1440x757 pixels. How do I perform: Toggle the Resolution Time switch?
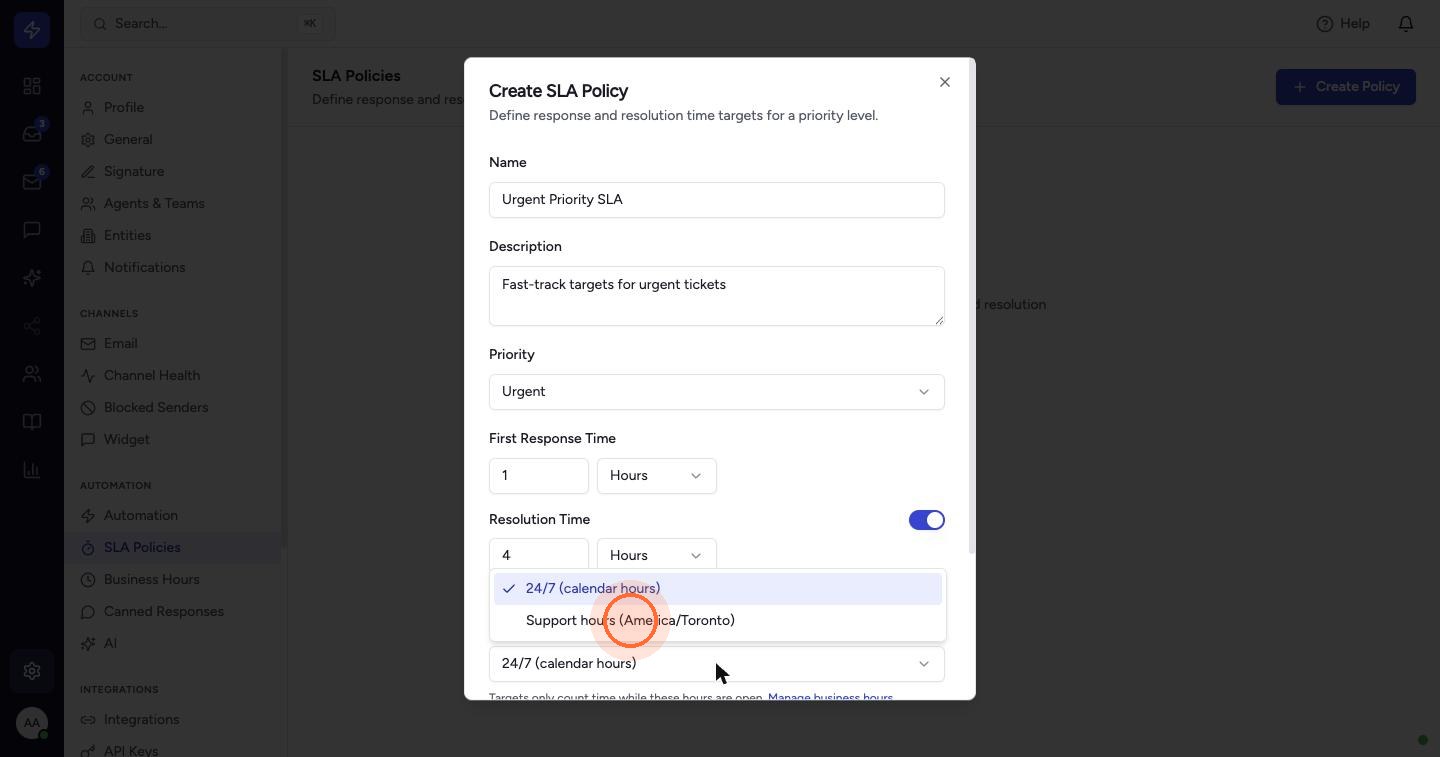coord(927,520)
